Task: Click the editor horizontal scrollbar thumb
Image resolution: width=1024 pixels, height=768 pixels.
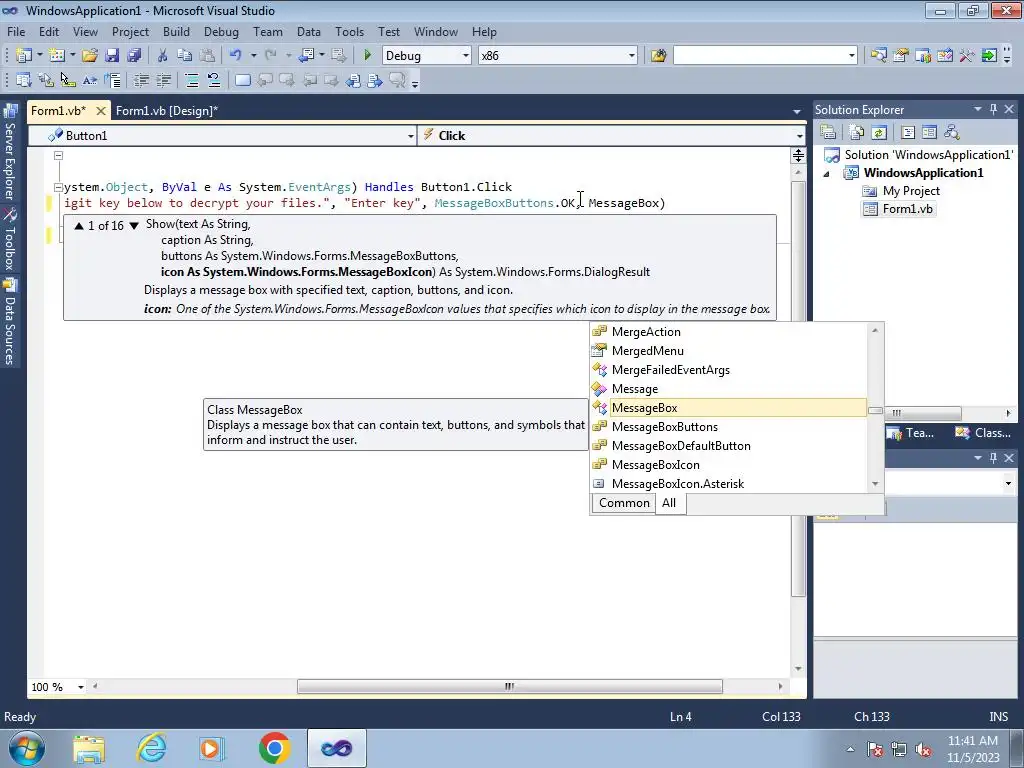Action: pos(510,686)
